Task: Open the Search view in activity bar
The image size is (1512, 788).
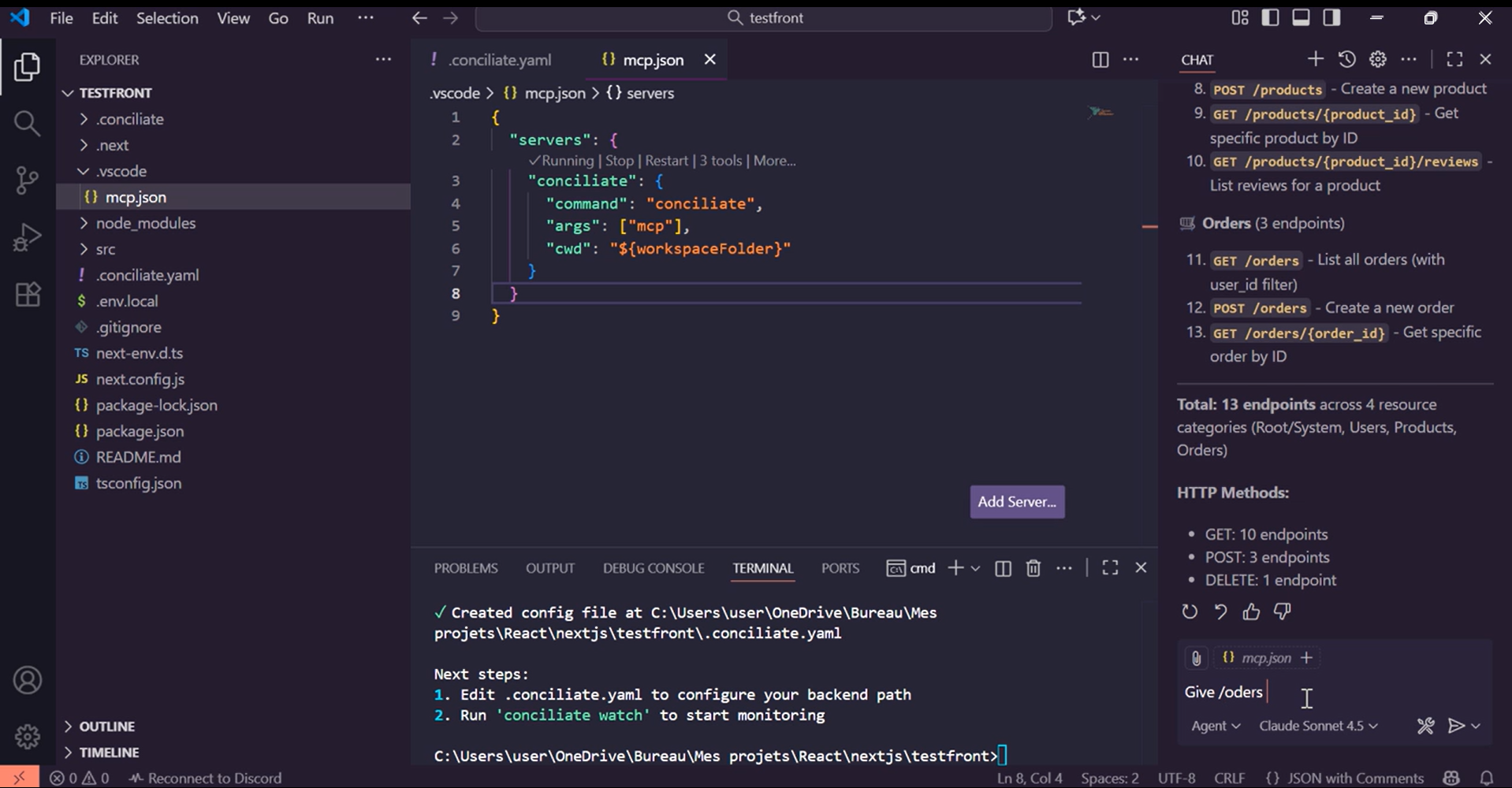Action: (x=27, y=123)
